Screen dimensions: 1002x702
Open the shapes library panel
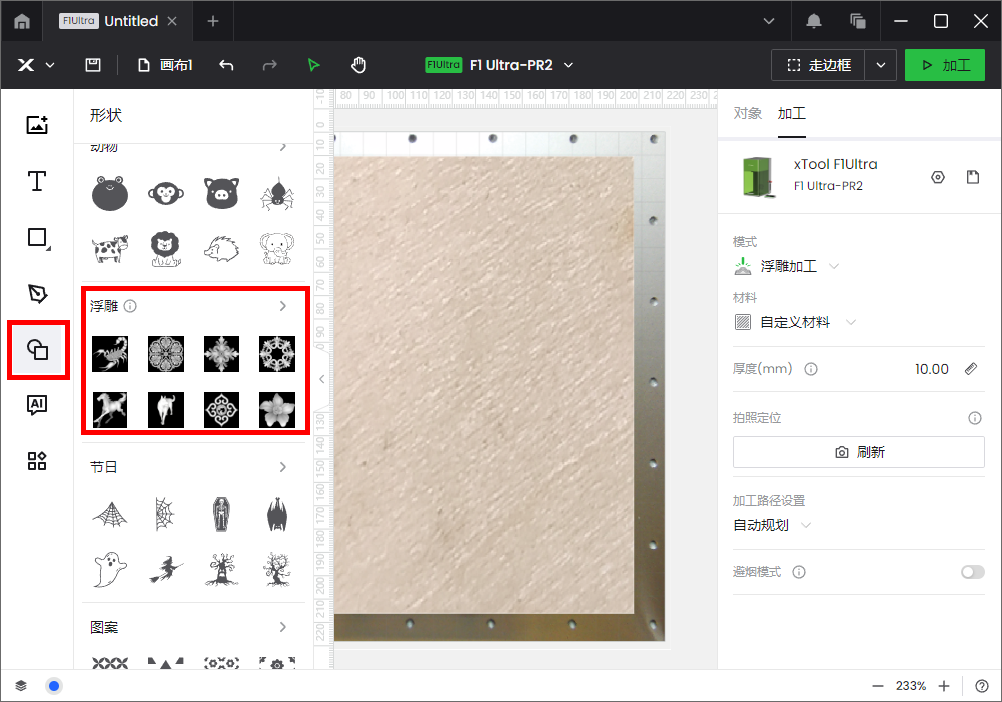(38, 349)
